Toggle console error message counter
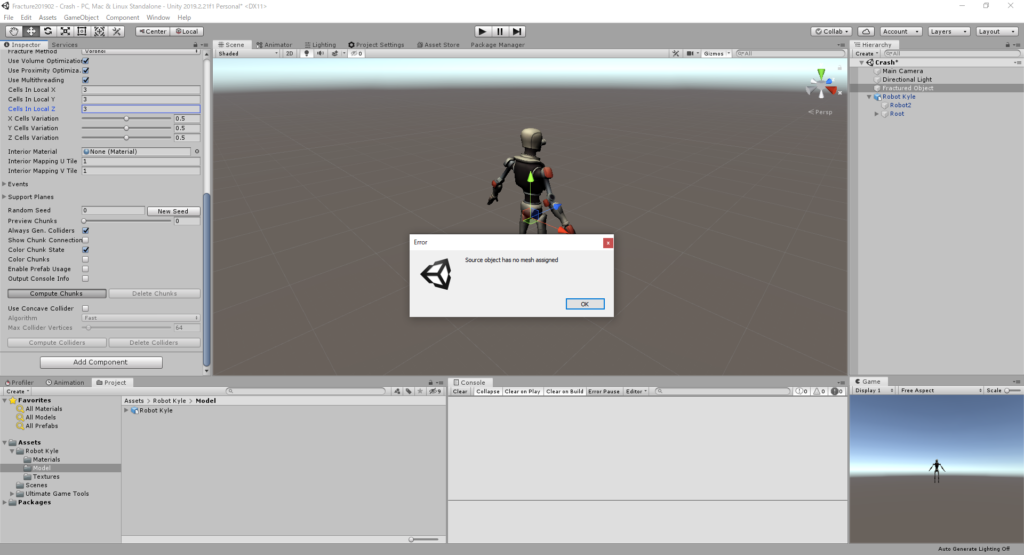 [x=837, y=391]
